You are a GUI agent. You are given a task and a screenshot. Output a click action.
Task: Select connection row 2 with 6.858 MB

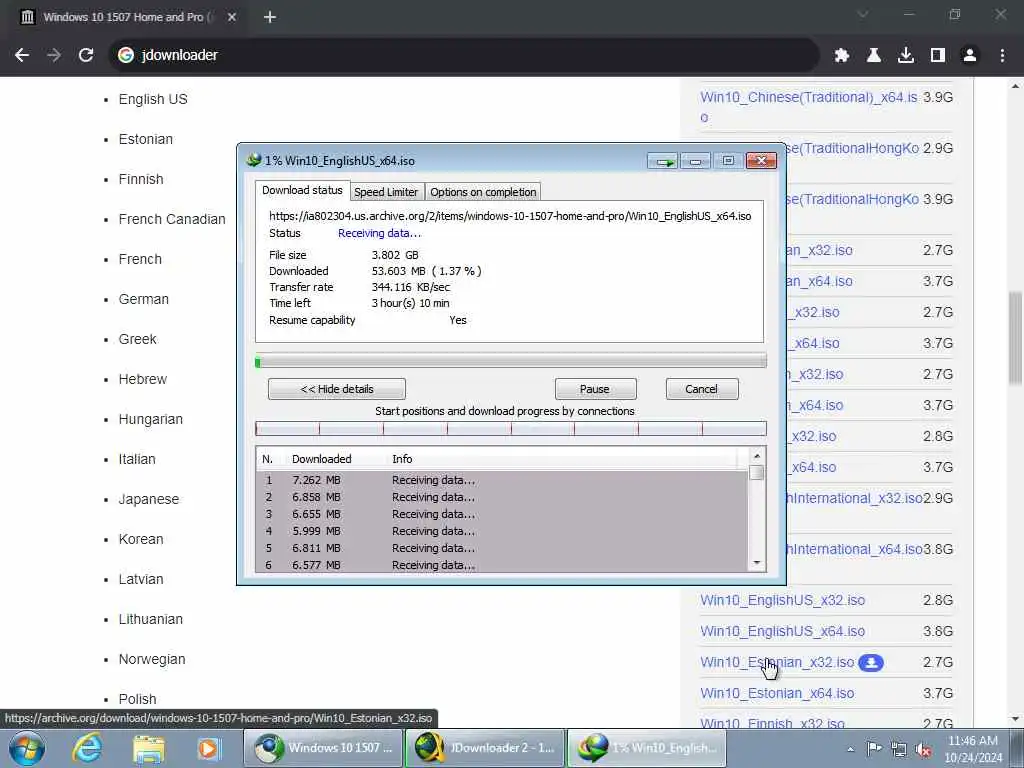point(502,497)
